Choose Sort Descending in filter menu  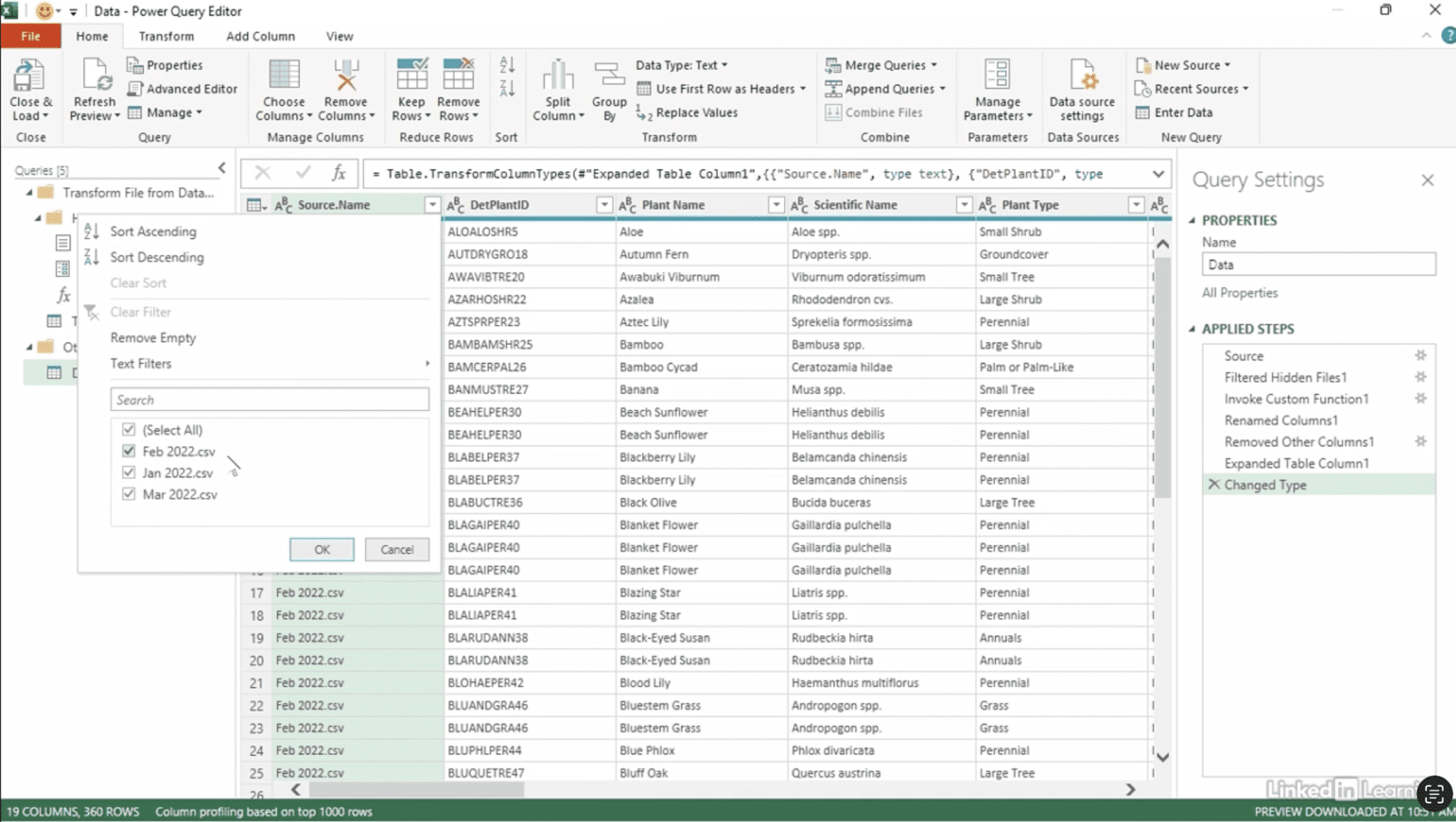coord(157,257)
